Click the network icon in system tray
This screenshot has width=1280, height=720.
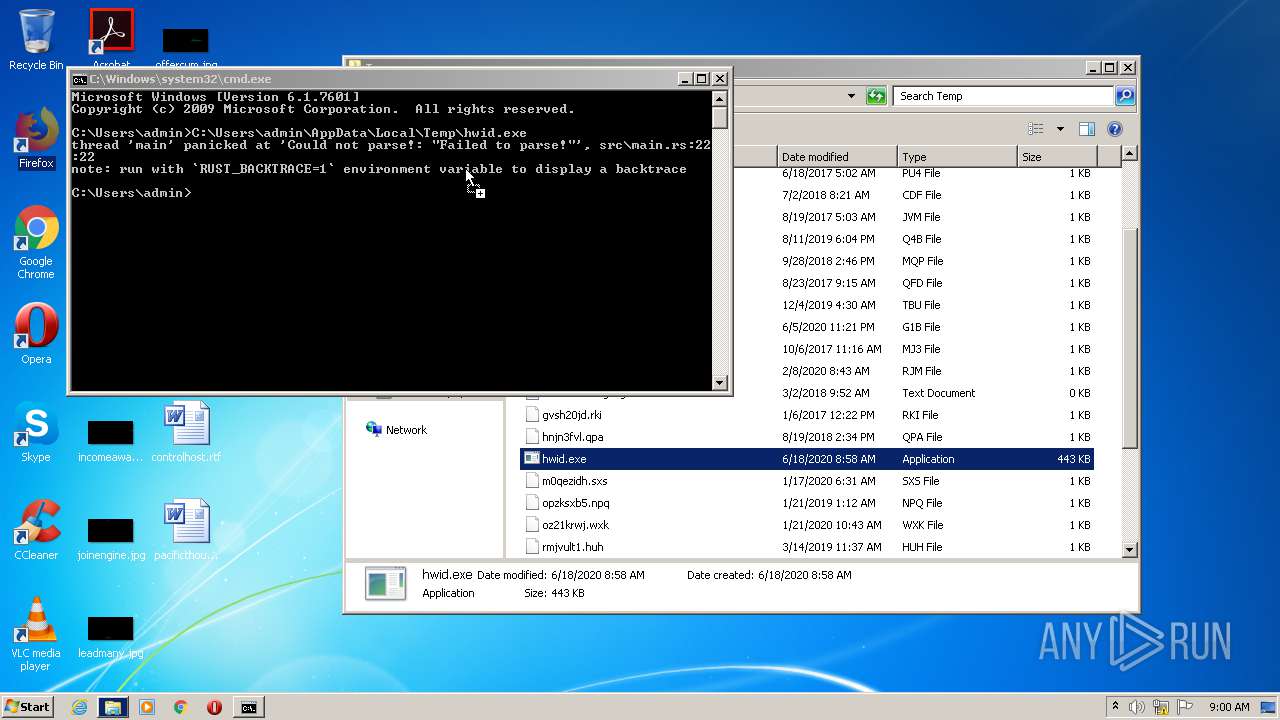pos(1161,707)
